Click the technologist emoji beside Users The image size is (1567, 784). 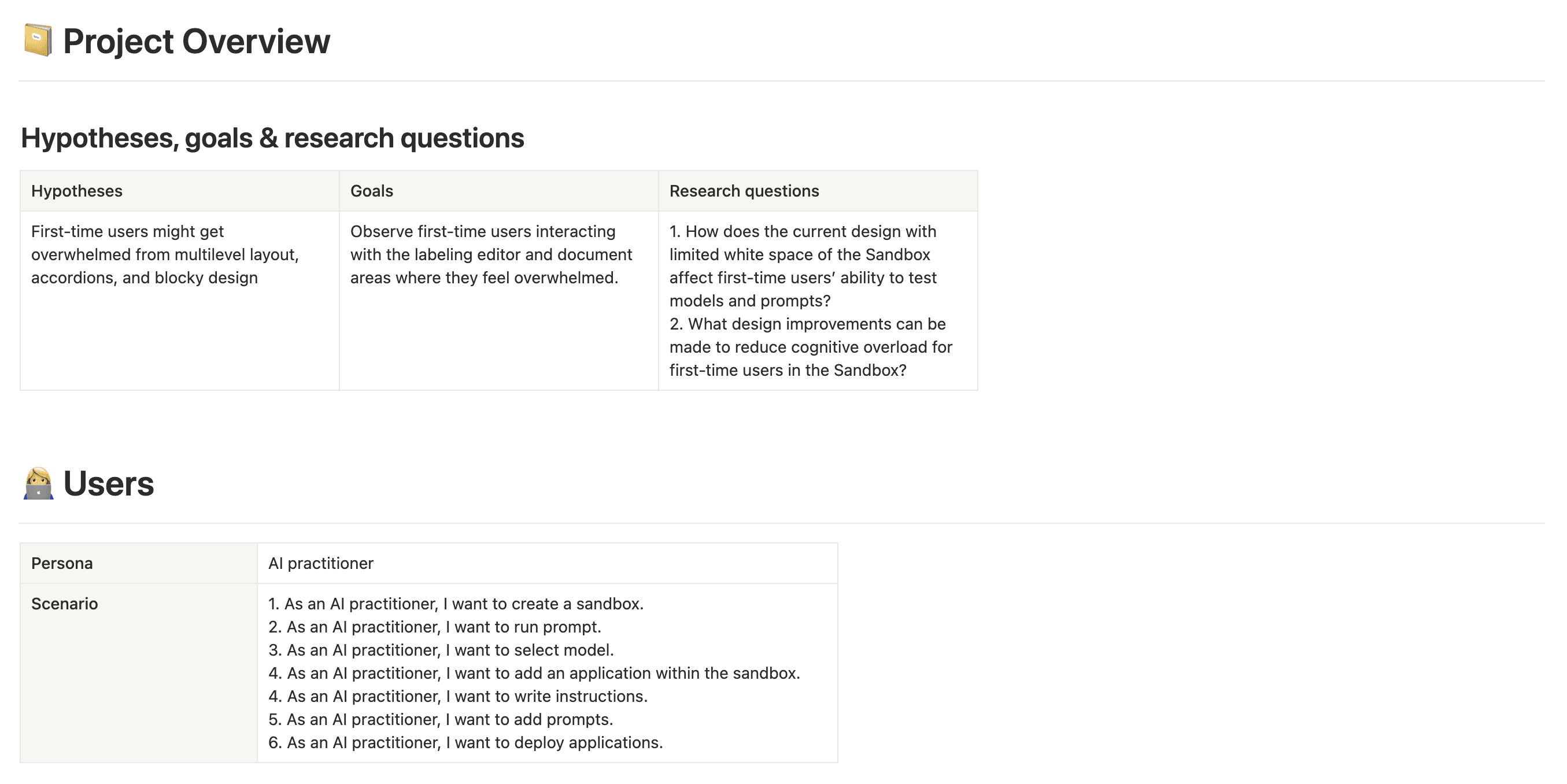coord(38,483)
